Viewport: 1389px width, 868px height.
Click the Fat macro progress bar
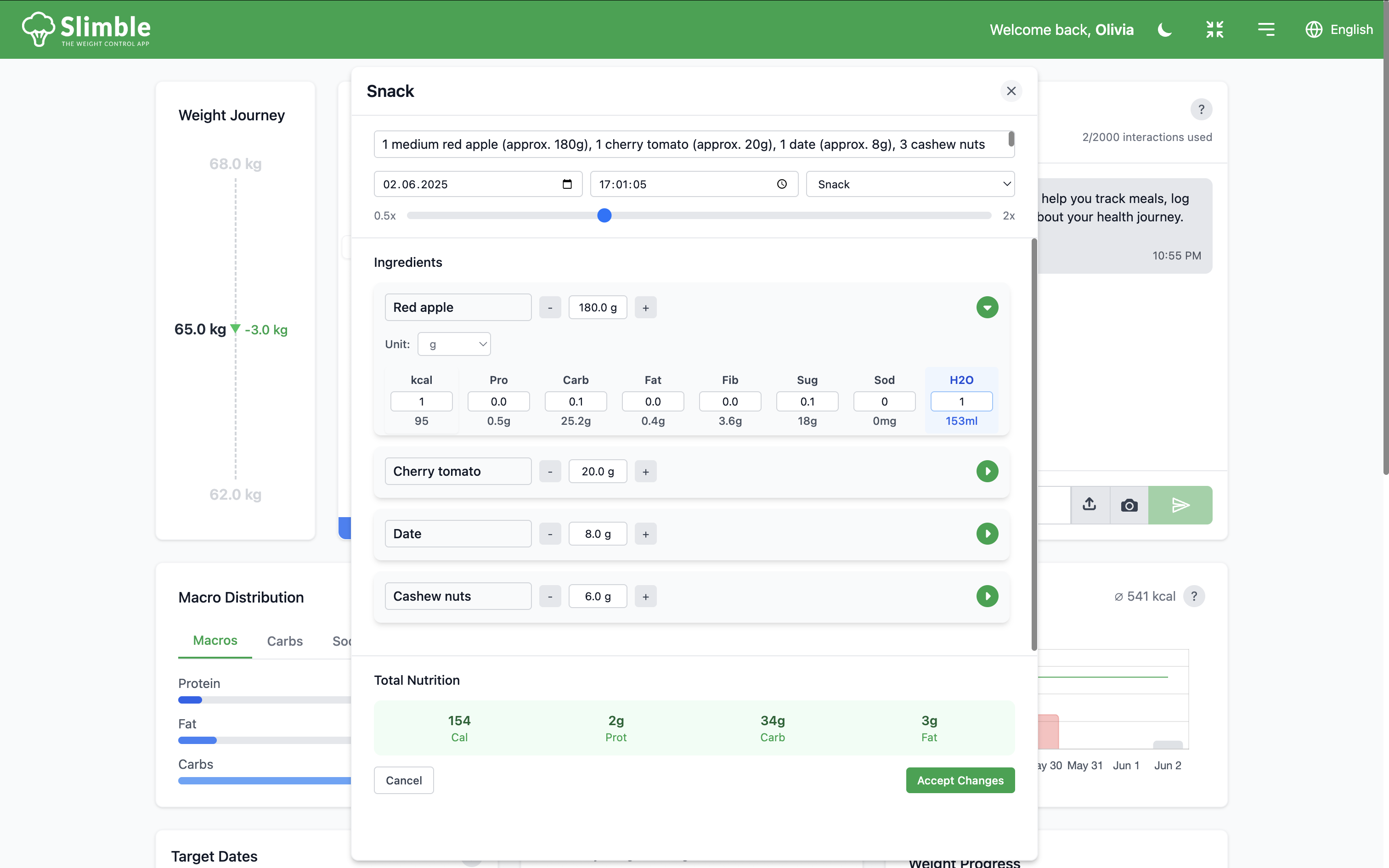[265, 740]
